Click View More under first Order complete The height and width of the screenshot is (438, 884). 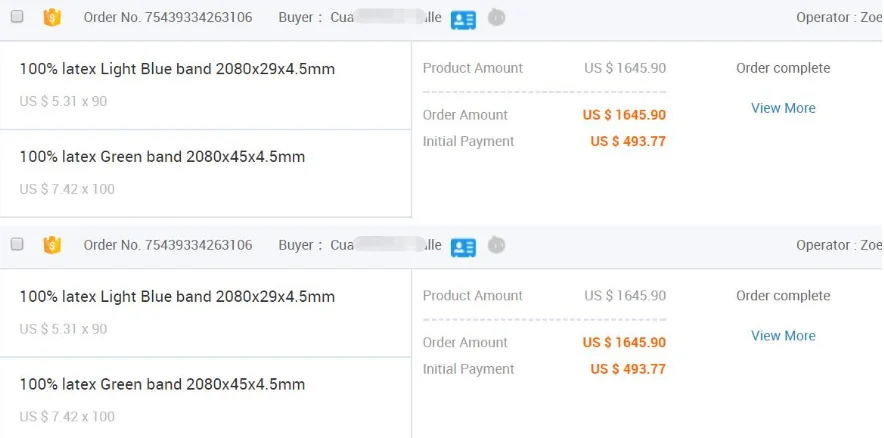coord(783,108)
